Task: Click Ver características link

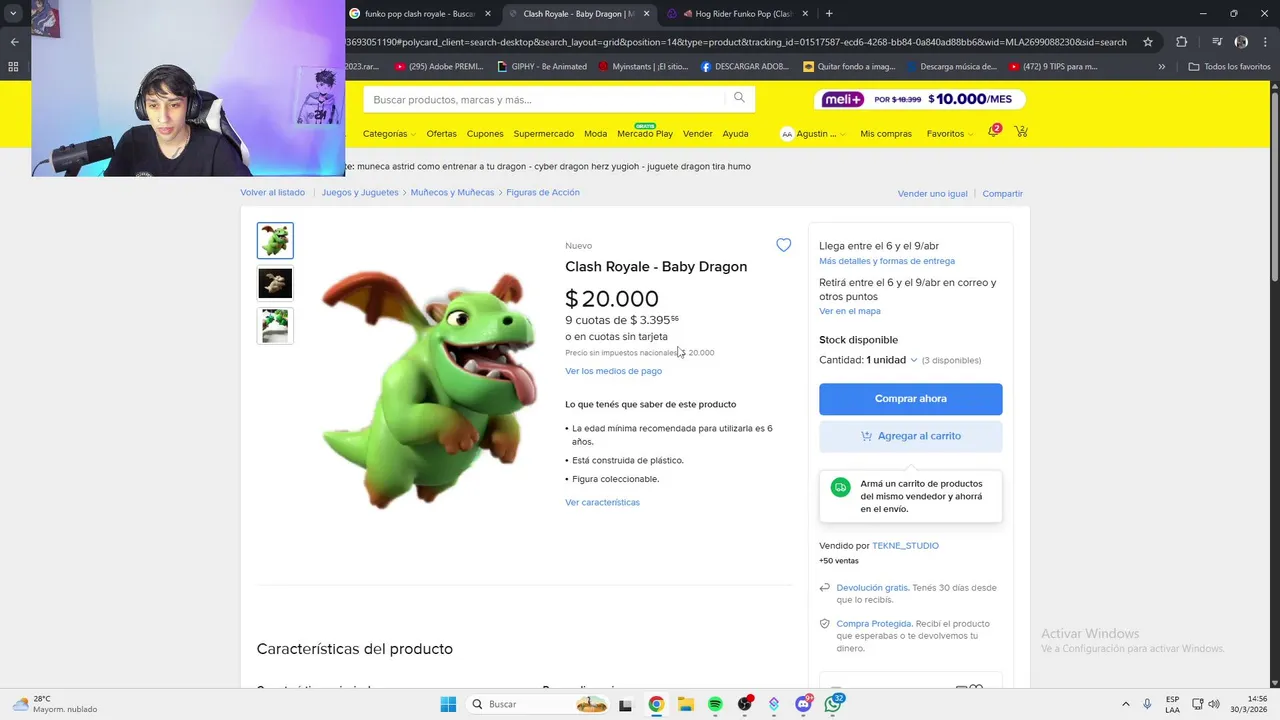Action: 602,502
